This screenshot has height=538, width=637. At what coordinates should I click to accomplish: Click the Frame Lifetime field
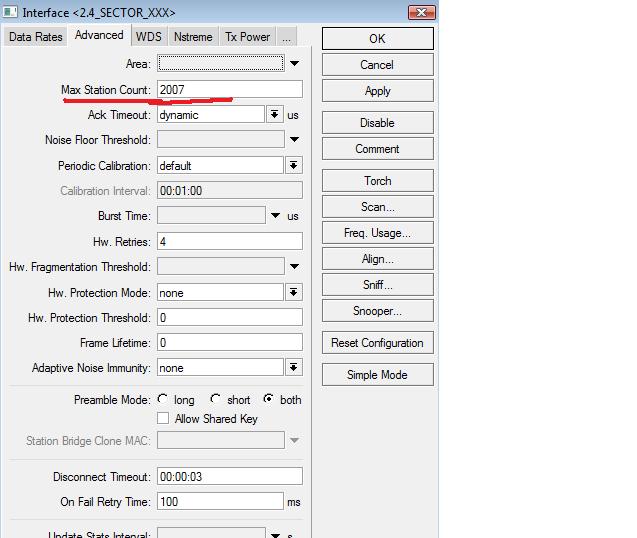point(230,343)
